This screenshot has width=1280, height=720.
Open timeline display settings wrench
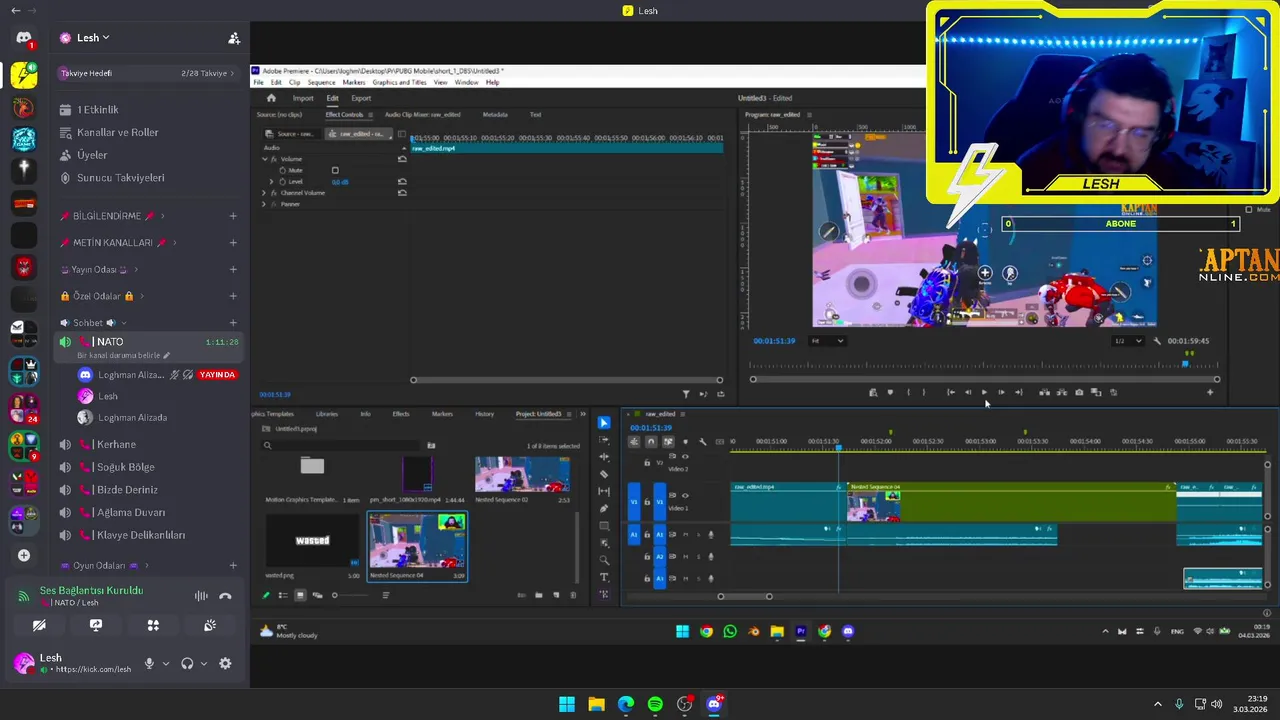pos(702,441)
